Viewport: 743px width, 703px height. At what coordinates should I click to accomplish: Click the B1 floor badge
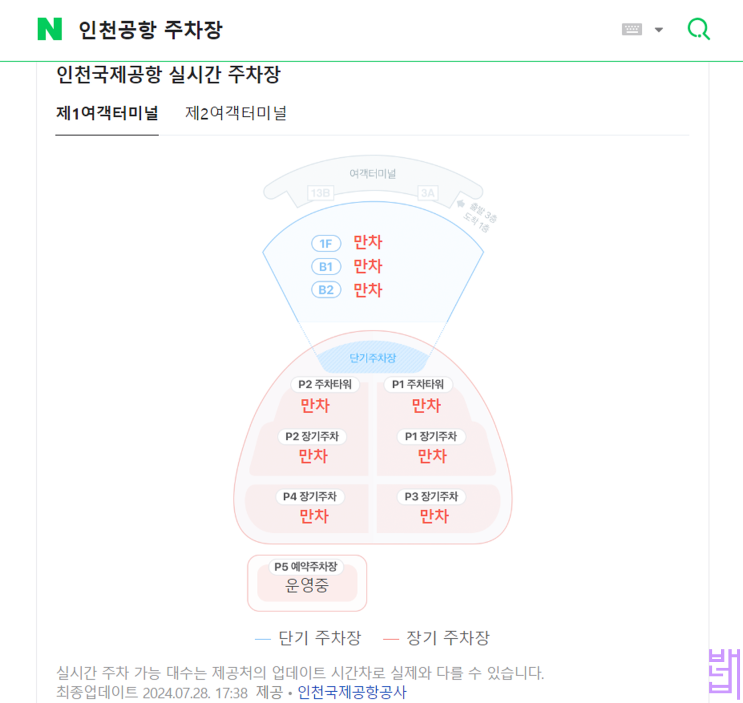tap(326, 267)
